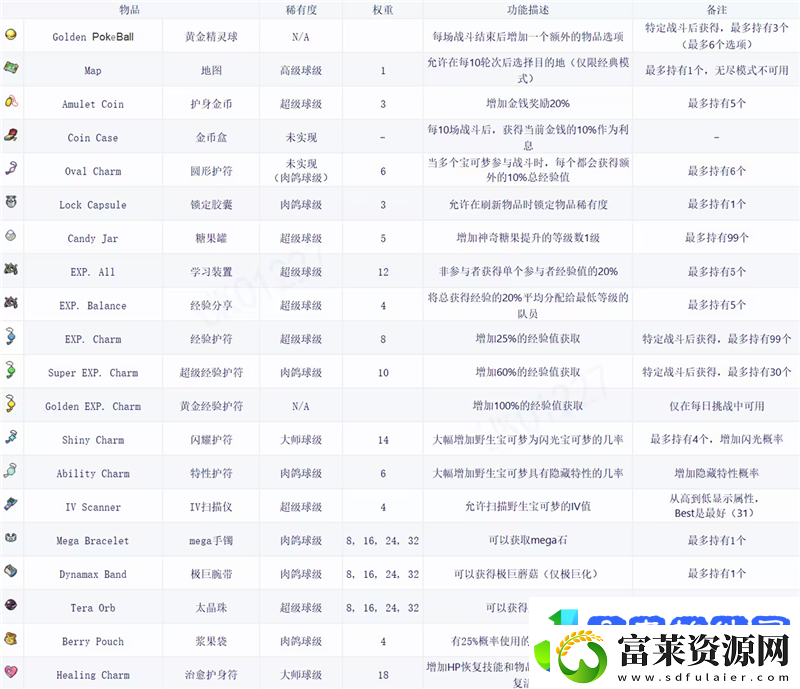Click the Dynamax Band item icon
This screenshot has width=800, height=689.
[11, 571]
